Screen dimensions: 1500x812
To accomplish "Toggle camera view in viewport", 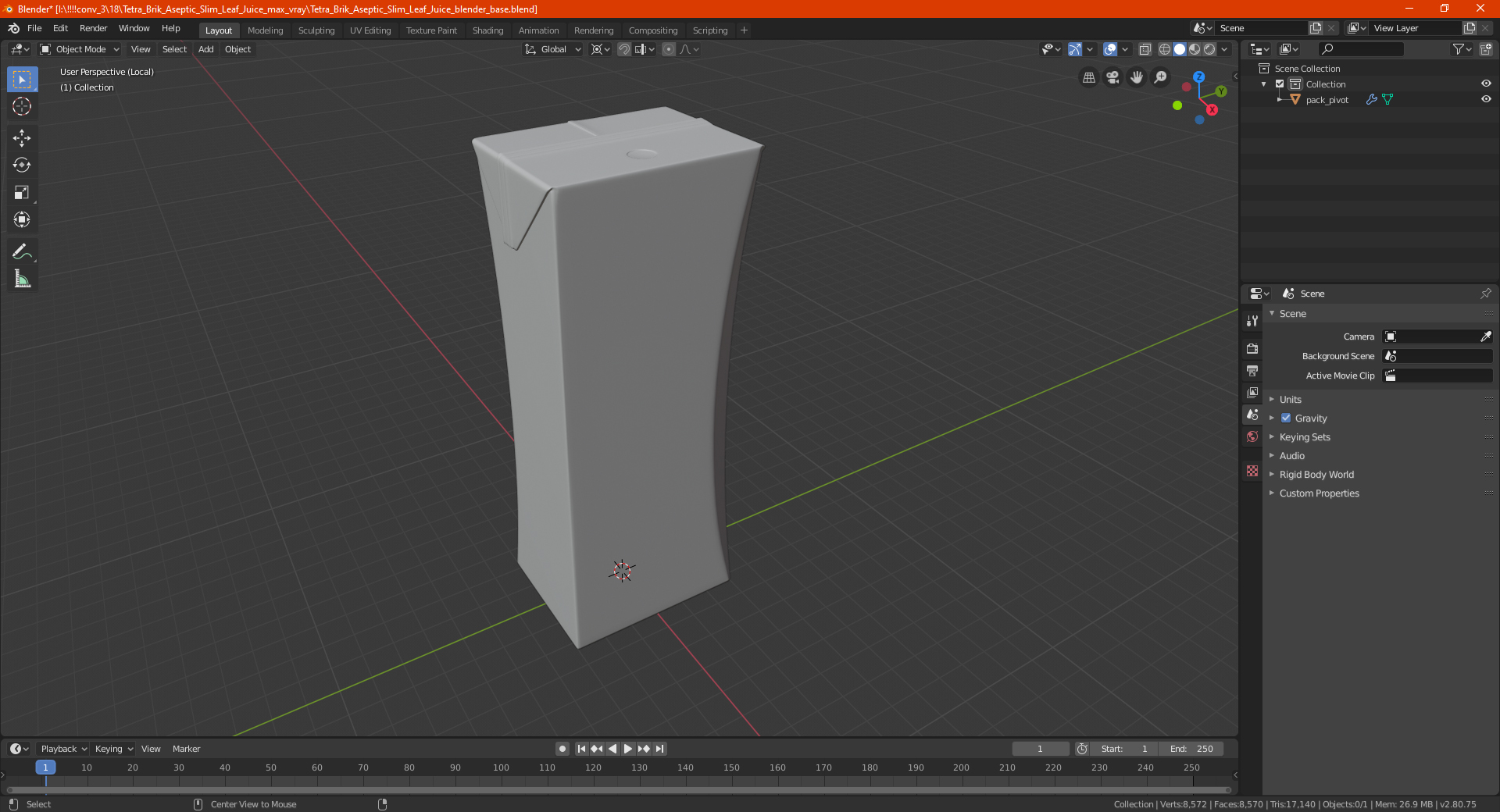I will tap(1112, 77).
